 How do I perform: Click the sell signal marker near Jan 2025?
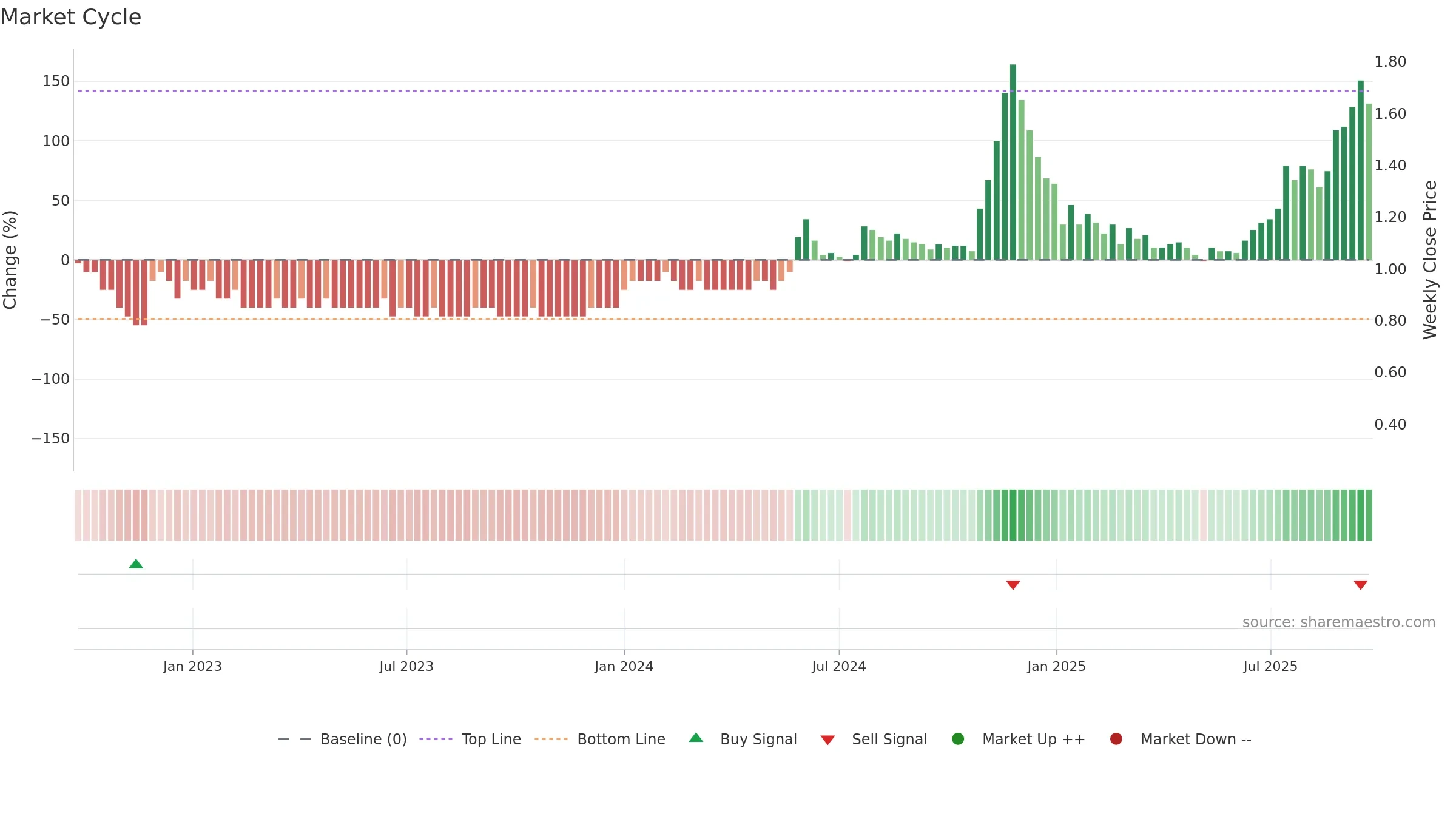[1013, 585]
